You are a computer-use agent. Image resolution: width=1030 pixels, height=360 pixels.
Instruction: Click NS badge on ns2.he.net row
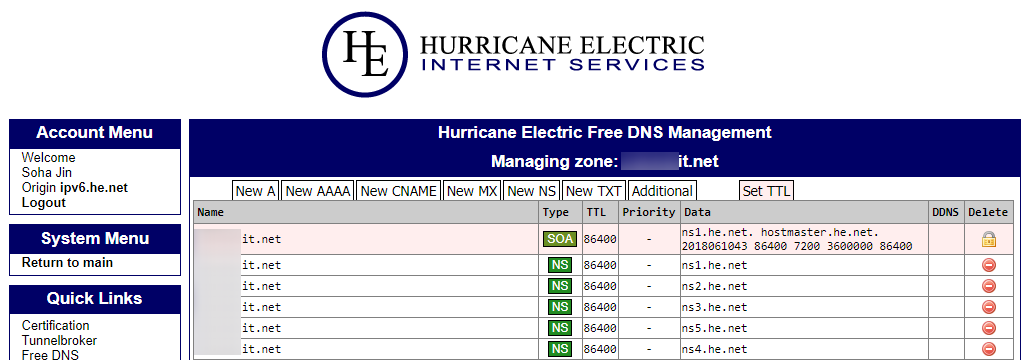pyautogui.click(x=560, y=286)
